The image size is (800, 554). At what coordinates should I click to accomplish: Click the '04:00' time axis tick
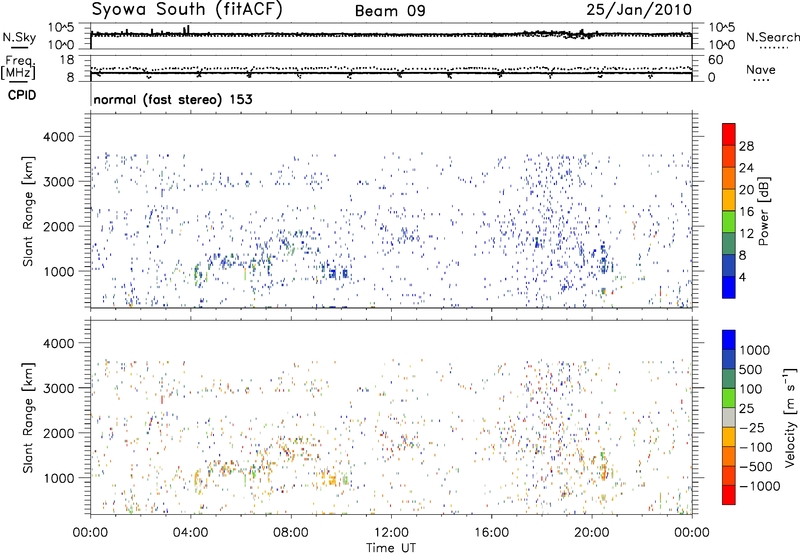[190, 533]
